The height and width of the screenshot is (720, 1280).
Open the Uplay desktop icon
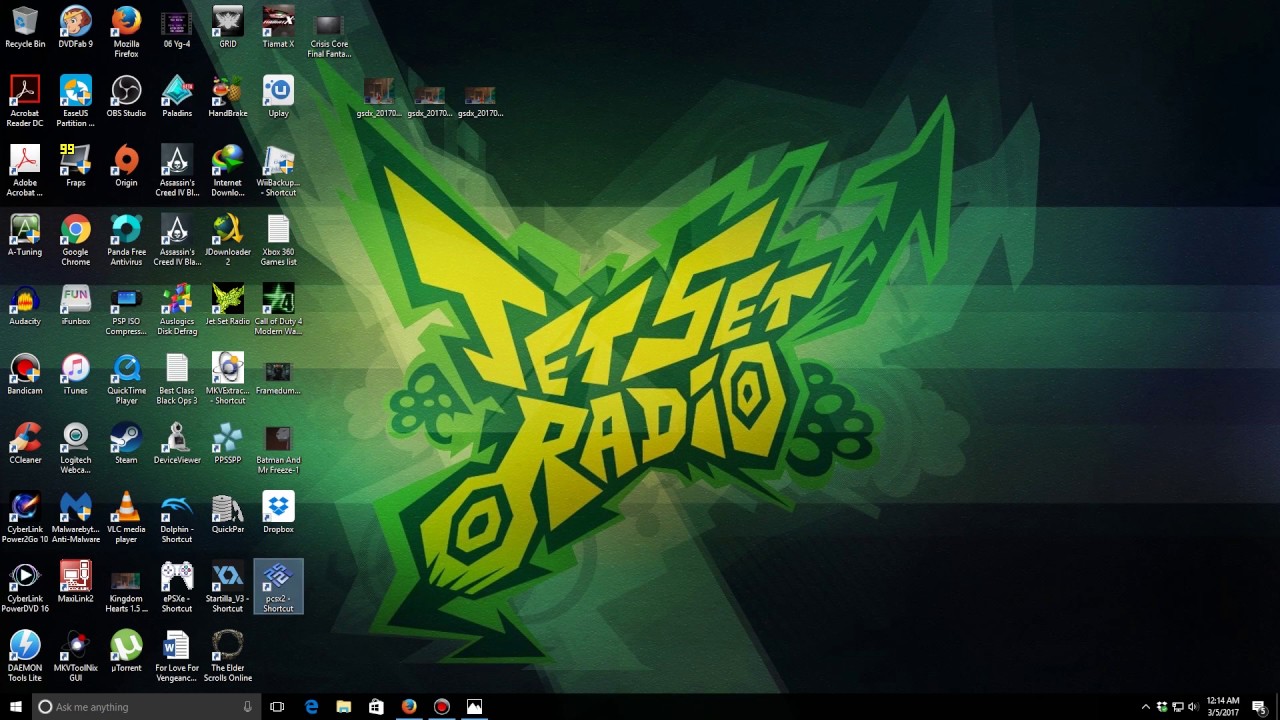click(278, 97)
